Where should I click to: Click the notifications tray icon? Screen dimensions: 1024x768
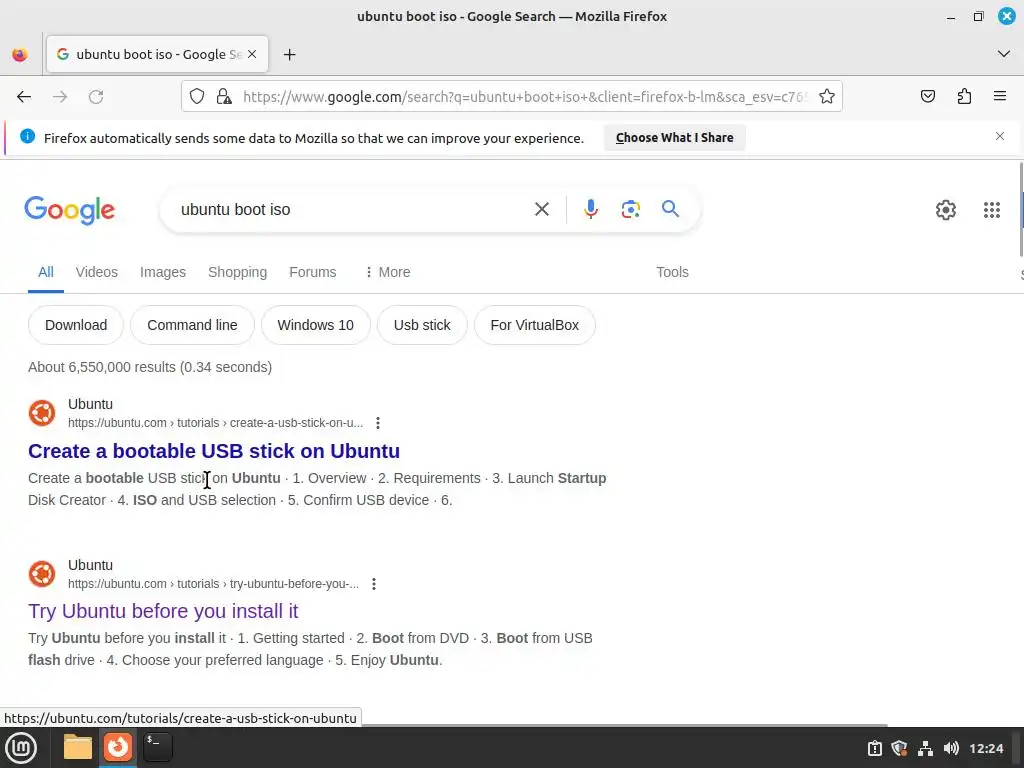874,748
